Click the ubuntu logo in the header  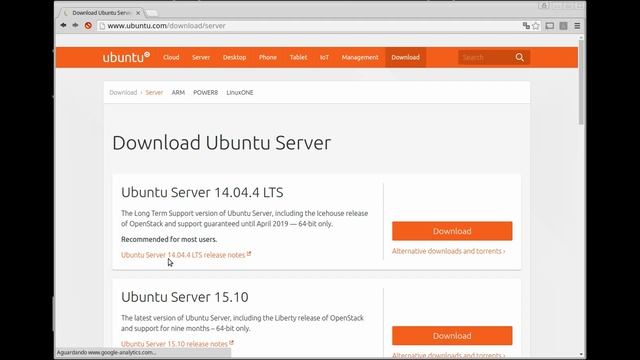[126, 57]
